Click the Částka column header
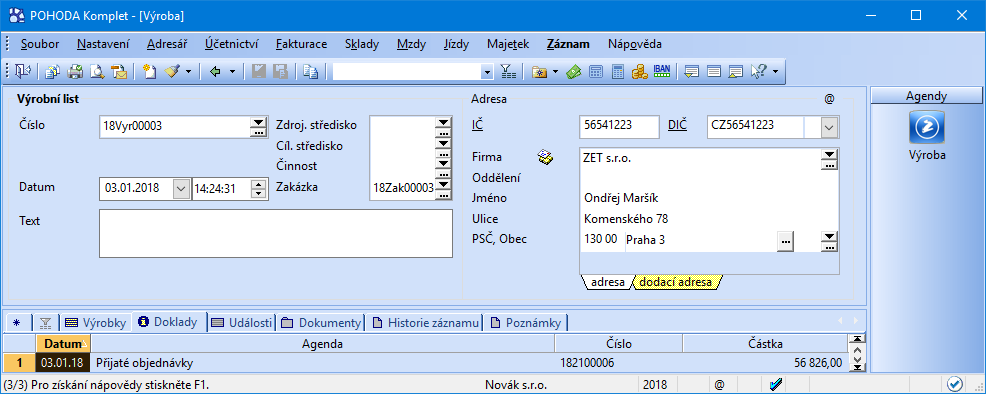The width and height of the screenshot is (986, 394). click(x=765, y=344)
